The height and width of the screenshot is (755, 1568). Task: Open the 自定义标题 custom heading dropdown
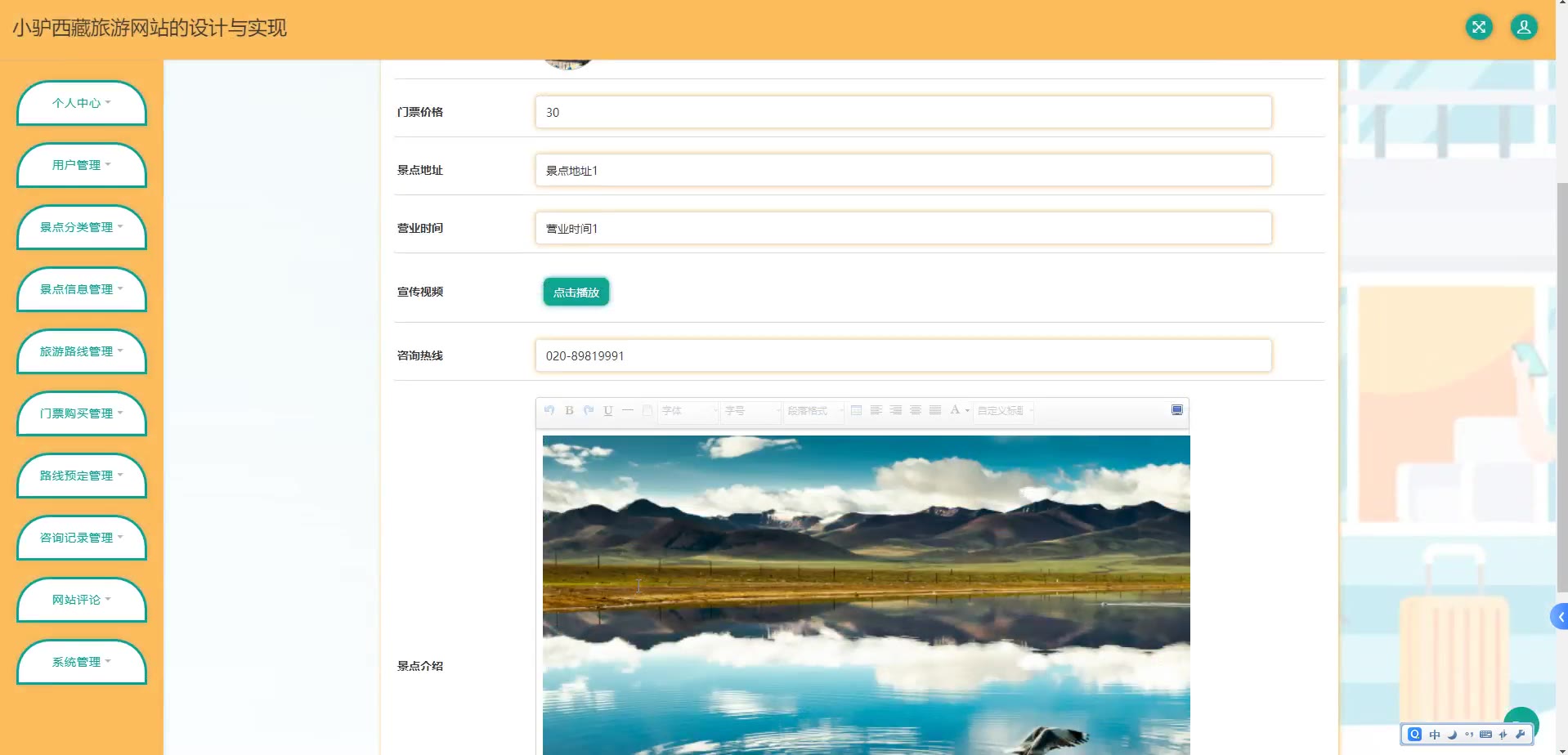coord(1005,410)
